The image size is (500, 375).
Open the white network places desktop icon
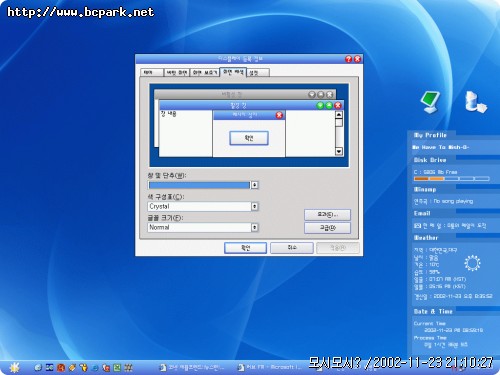476,102
